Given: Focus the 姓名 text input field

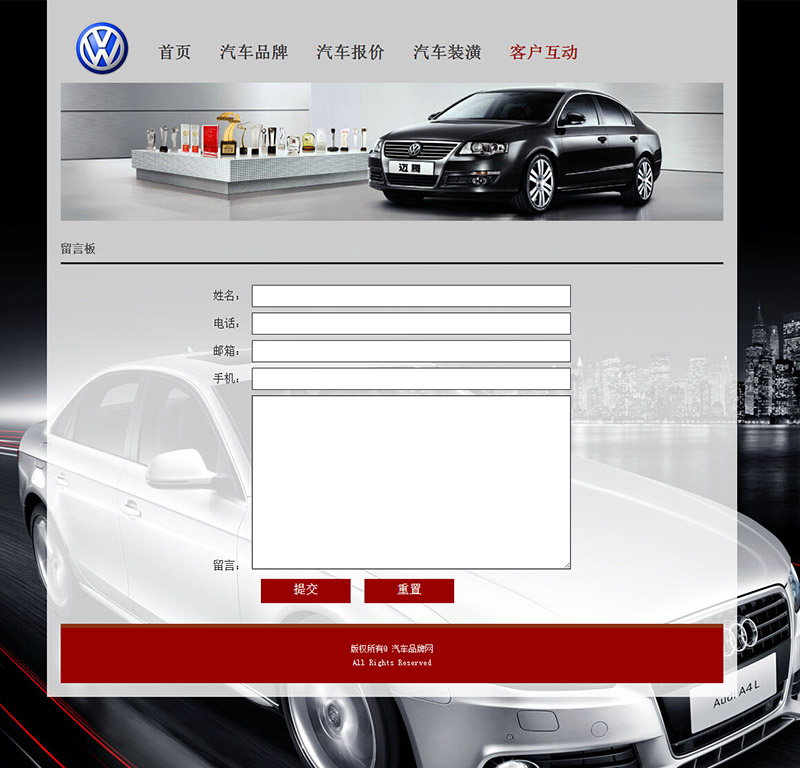Looking at the screenshot, I should pyautogui.click(x=411, y=296).
